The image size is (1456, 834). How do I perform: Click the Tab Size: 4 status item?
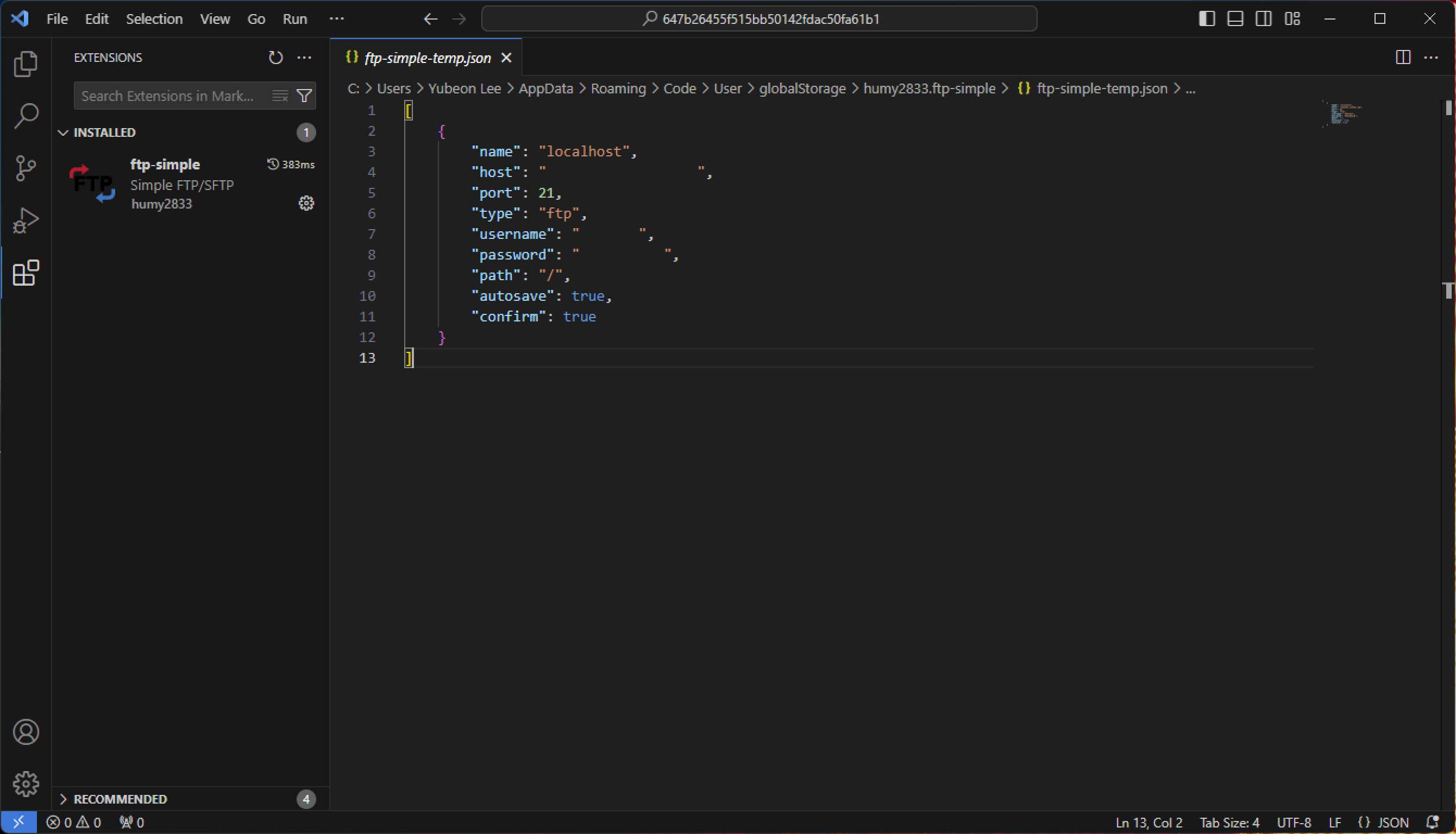[x=1229, y=823]
